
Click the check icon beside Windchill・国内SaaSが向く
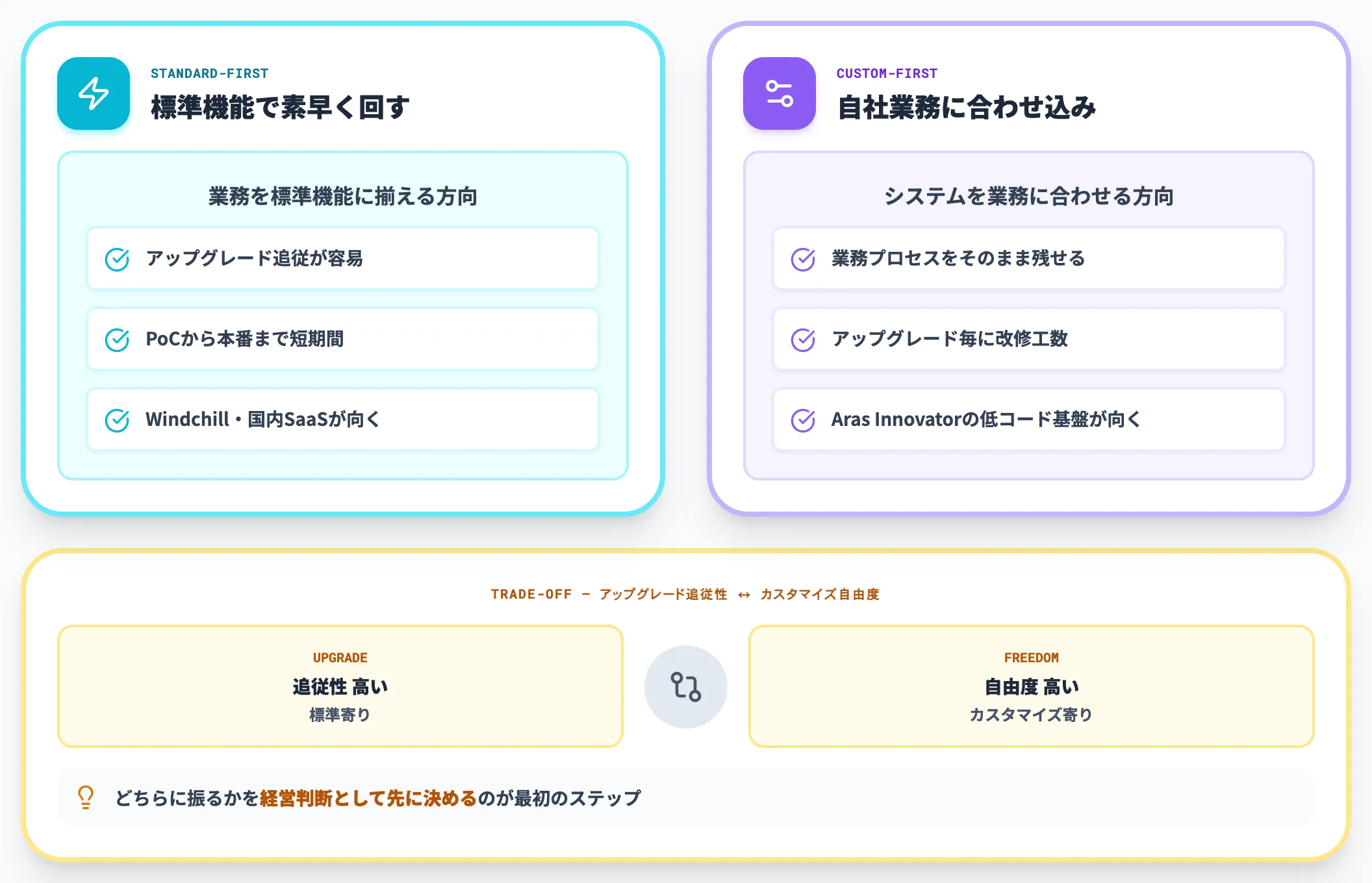pyautogui.click(x=117, y=420)
